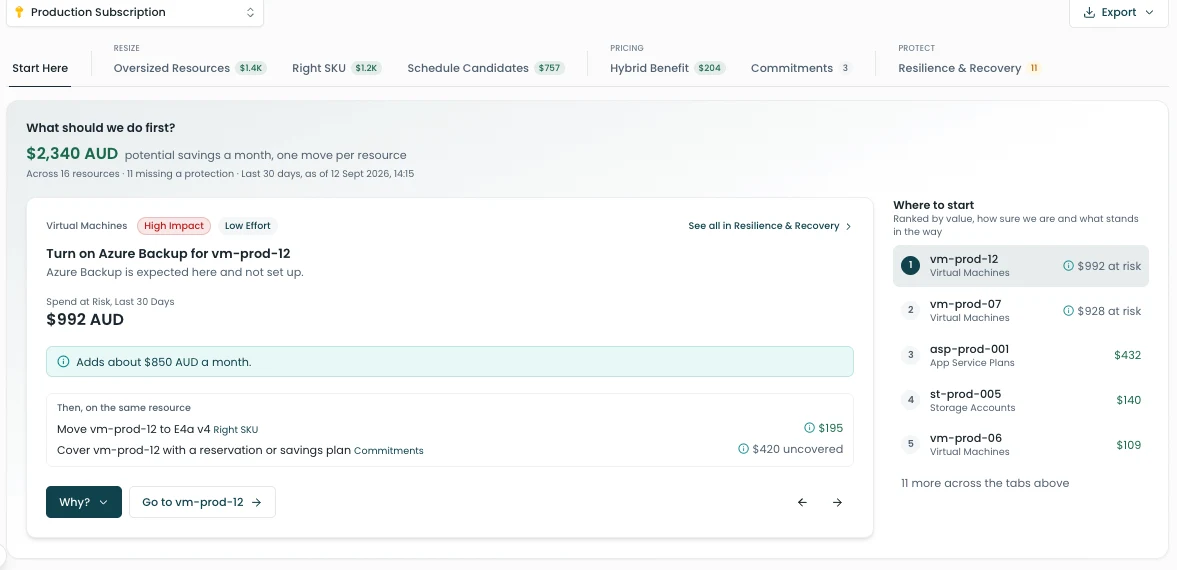Screen dimensions: 1177x570
Task: Switch to the Start Here tab
Action: click(40, 68)
